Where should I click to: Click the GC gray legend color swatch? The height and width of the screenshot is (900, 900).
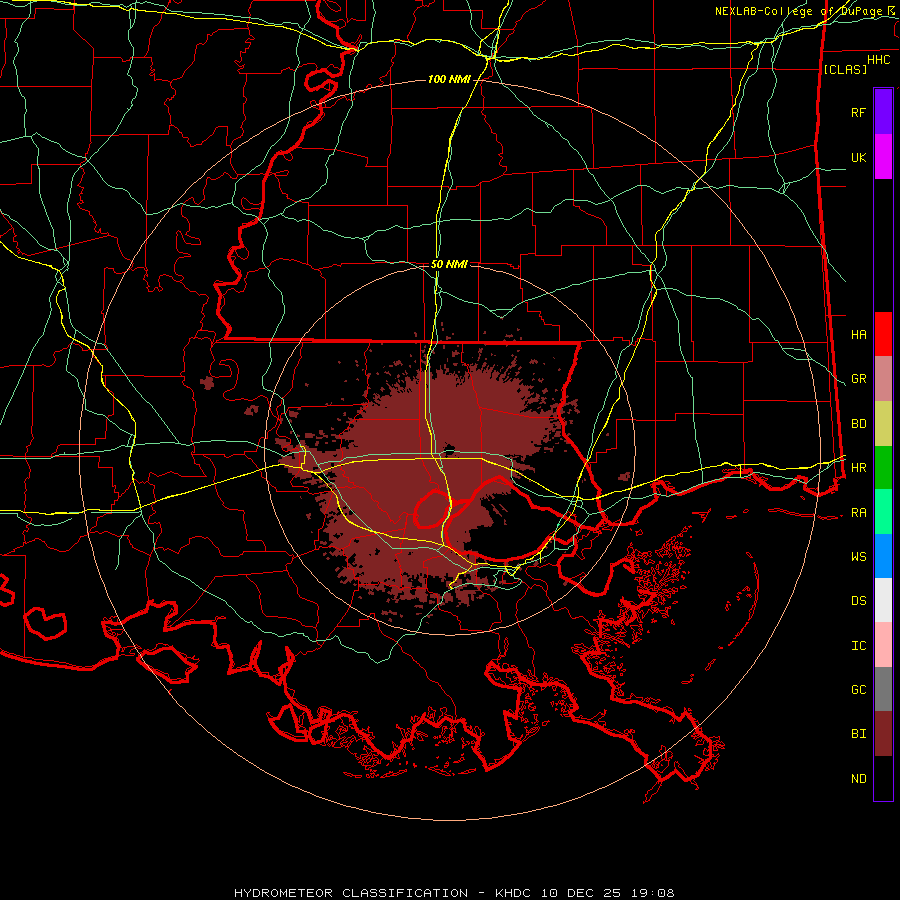click(x=883, y=689)
